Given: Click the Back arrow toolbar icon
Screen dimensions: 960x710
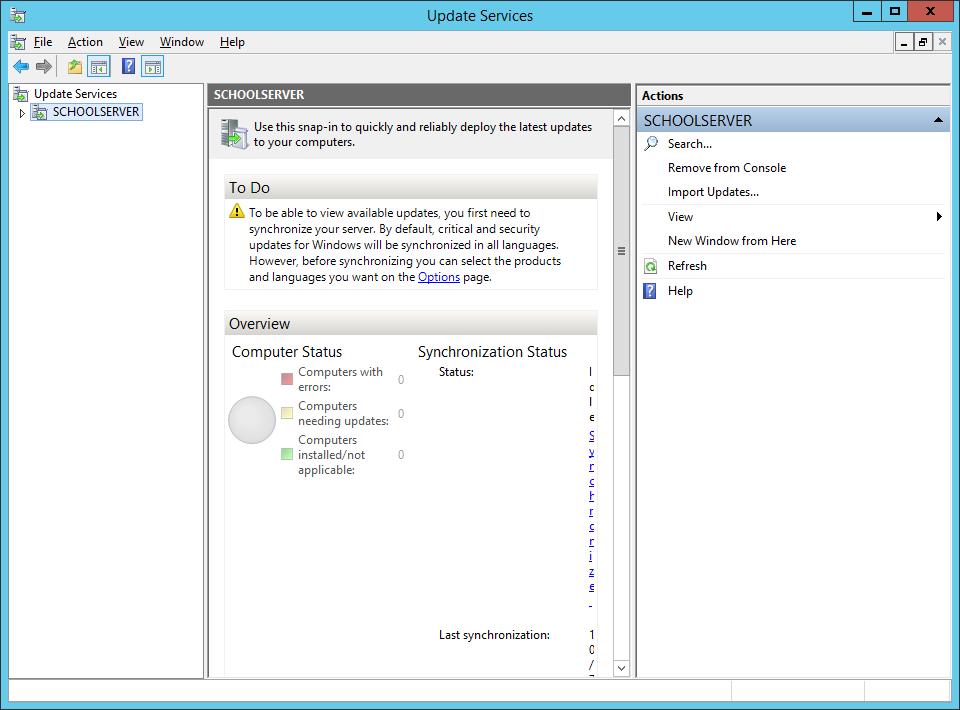Looking at the screenshot, I should click(21, 66).
